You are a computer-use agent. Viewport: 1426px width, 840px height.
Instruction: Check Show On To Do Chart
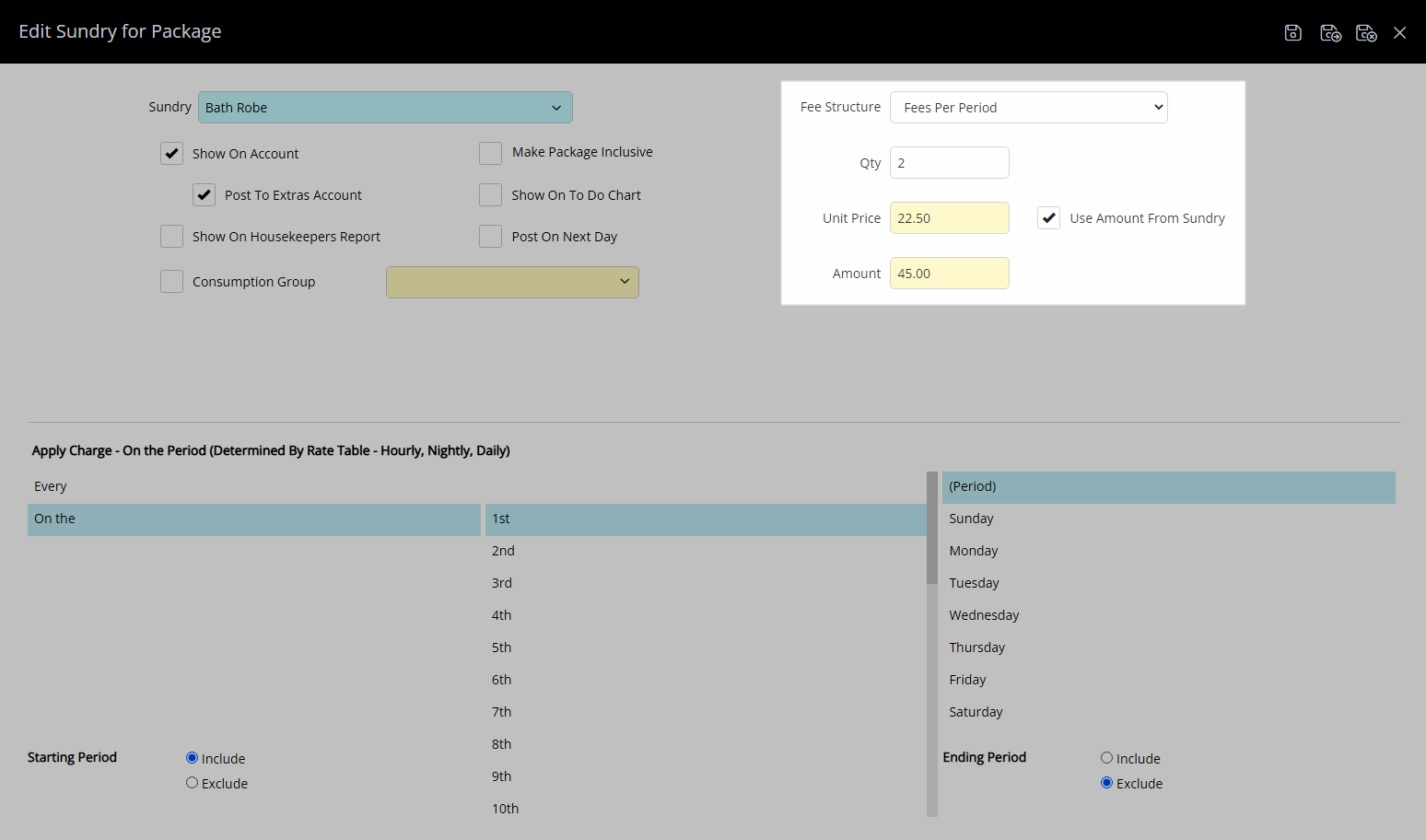tap(490, 194)
